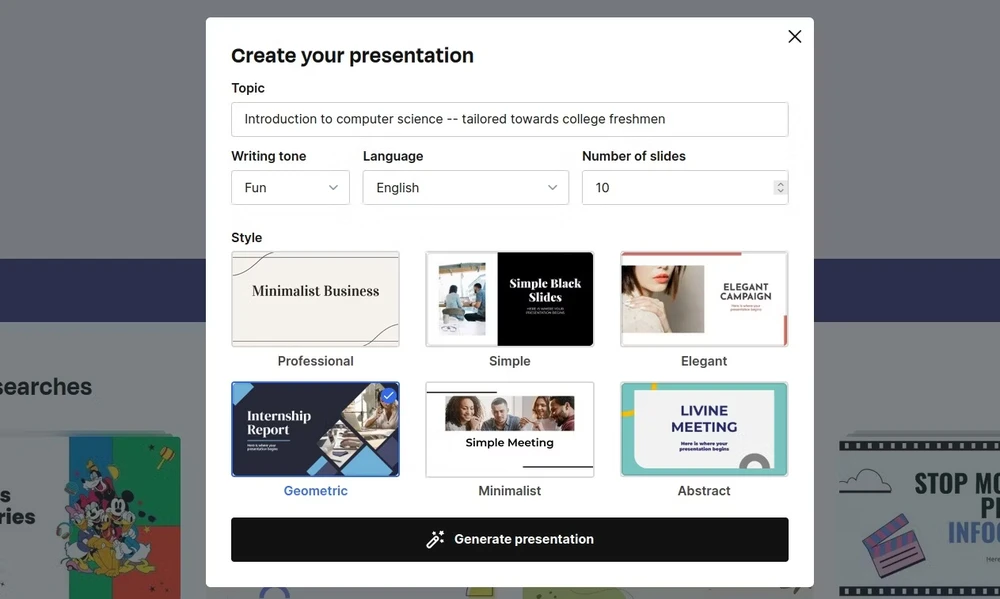
Task: Choose the Simple Meeting Minimalist style
Action: 509,429
